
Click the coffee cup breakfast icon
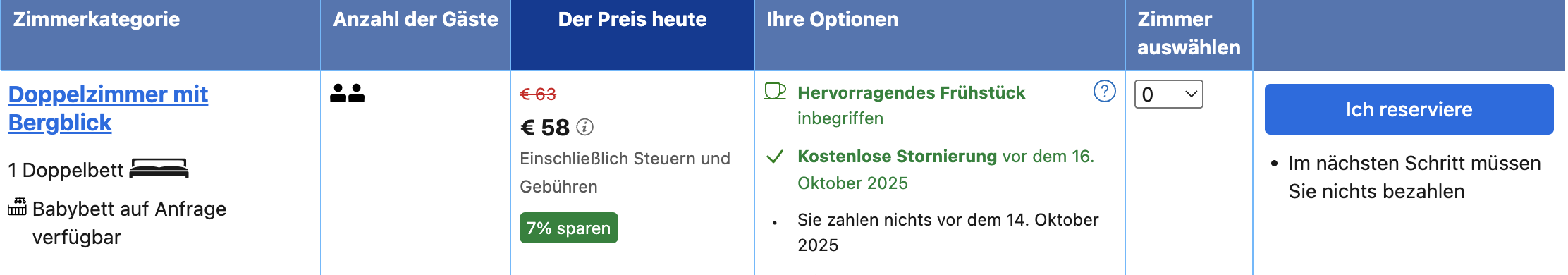[775, 92]
